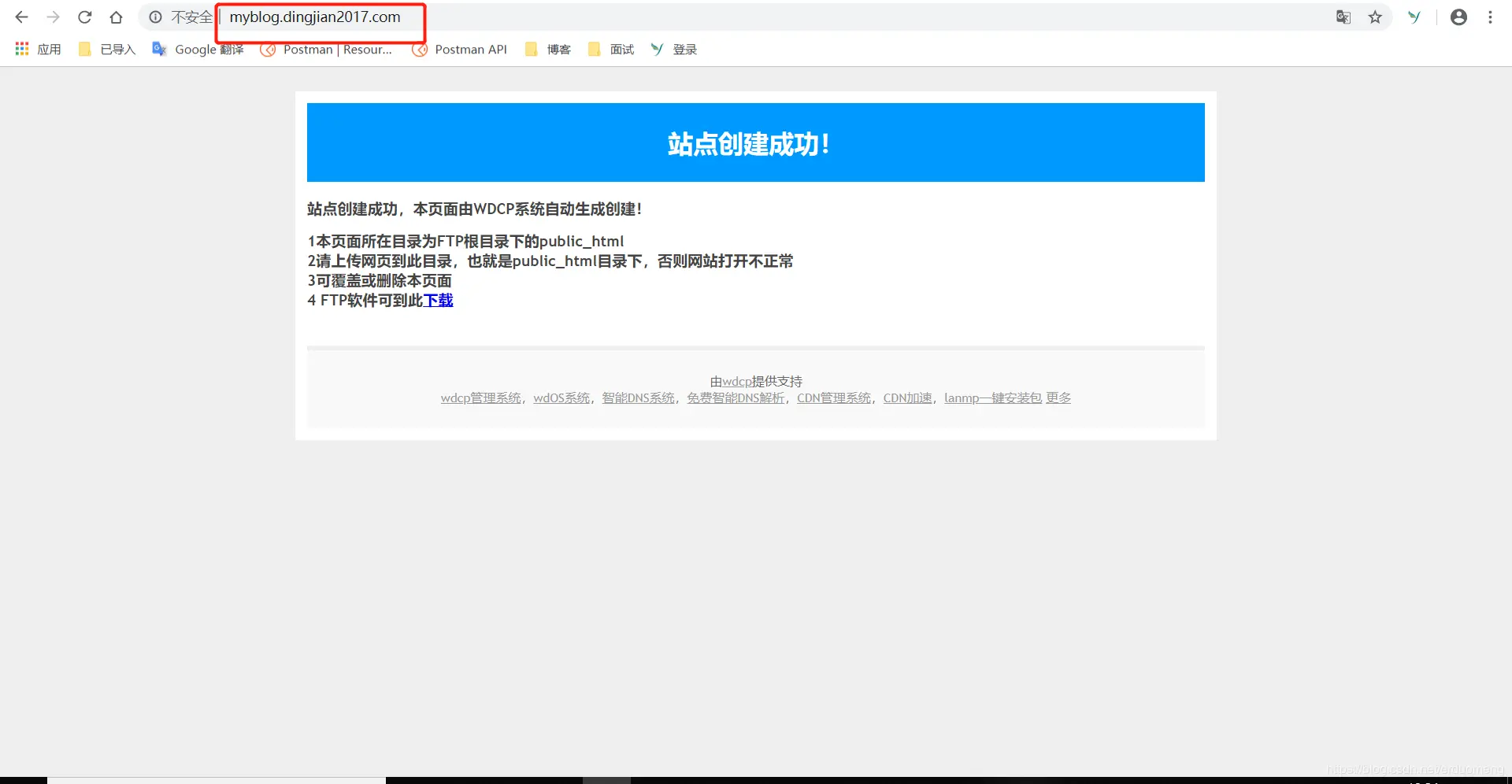Open the 应用 apps shortcut
1512x784 pixels.
(37, 49)
